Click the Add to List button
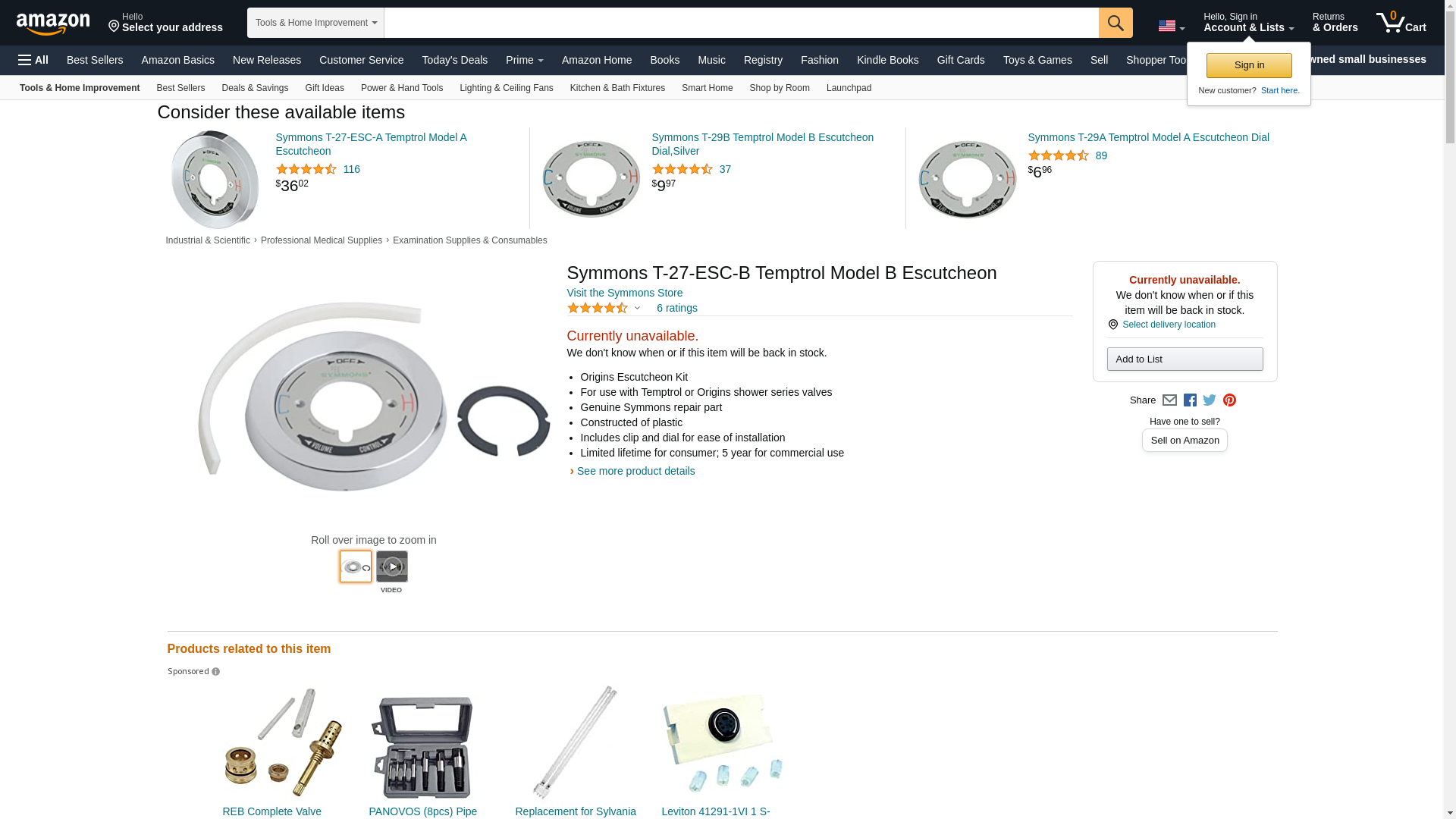This screenshot has height=819, width=1456. [x=1185, y=359]
